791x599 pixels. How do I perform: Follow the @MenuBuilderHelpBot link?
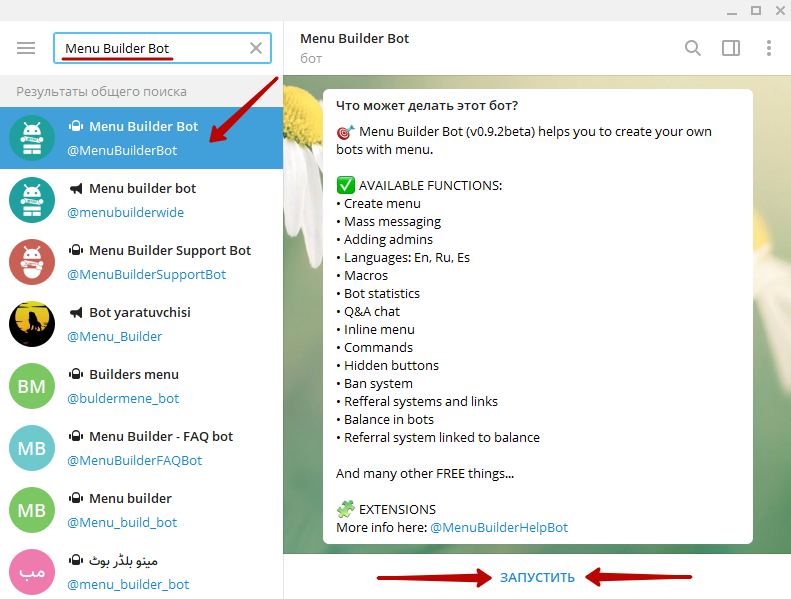499,527
